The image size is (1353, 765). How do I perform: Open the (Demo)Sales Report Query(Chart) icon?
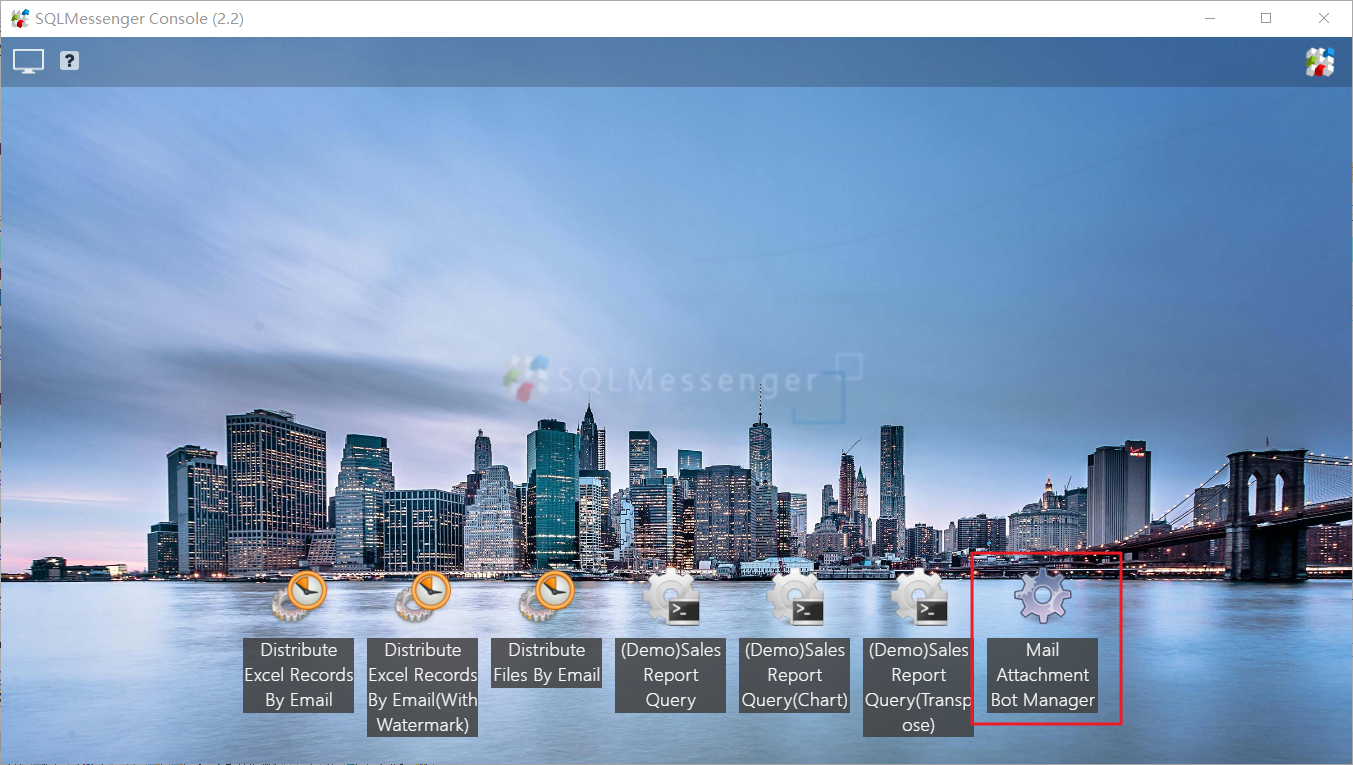point(795,598)
